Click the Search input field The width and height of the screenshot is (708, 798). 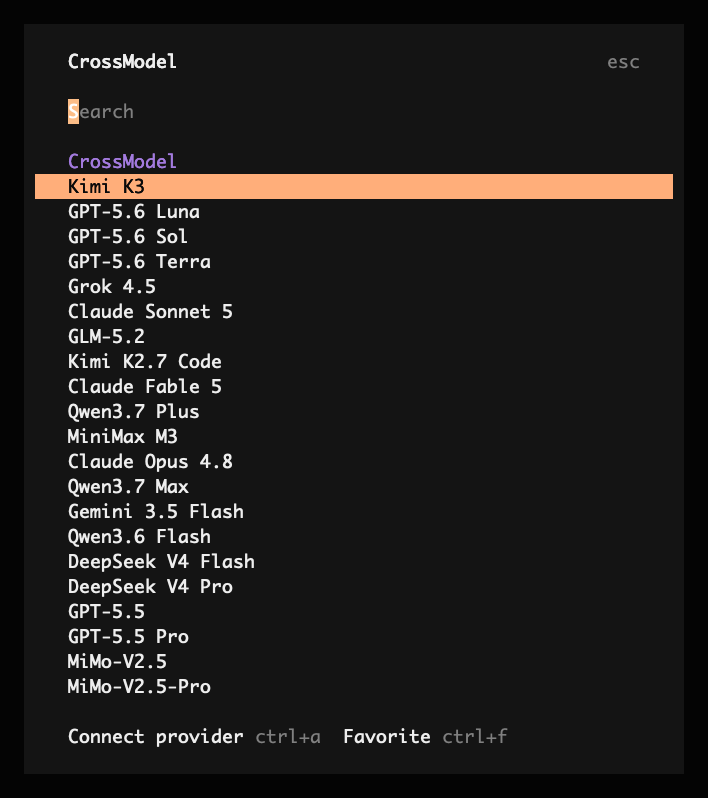click(x=354, y=111)
